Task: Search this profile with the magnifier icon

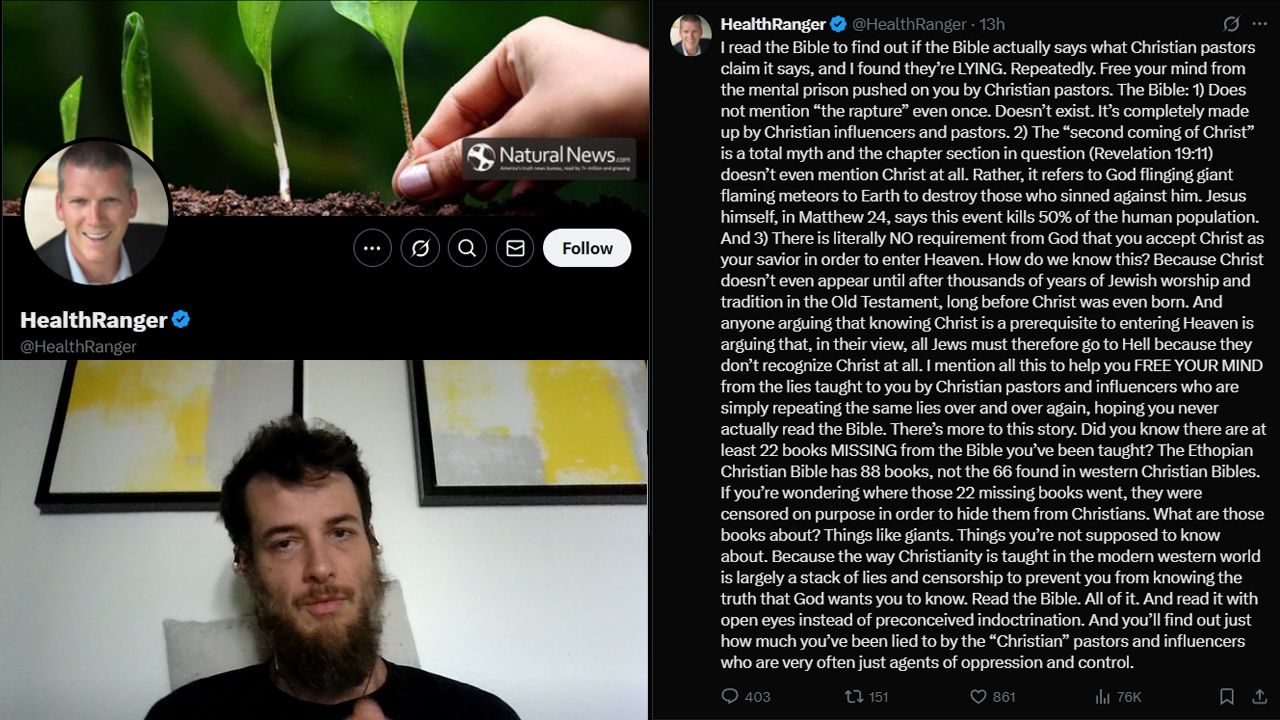Action: [x=467, y=248]
